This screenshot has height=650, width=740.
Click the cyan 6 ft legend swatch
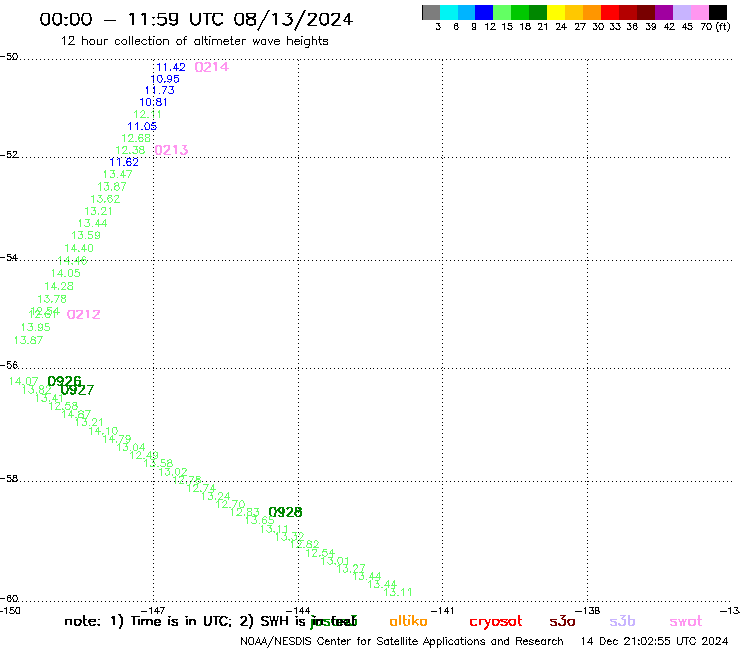tap(449, 12)
